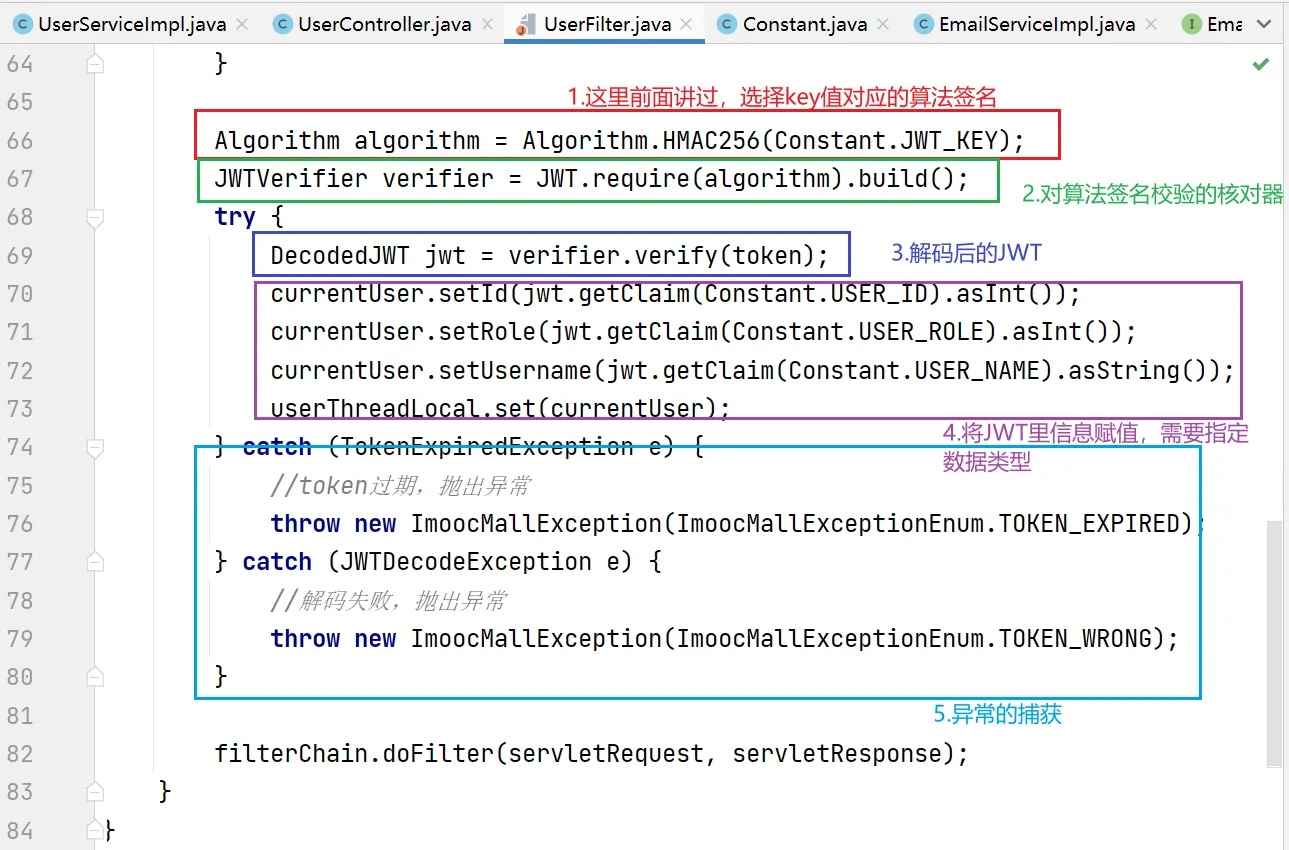Click line number 69 in the gutter
This screenshot has width=1289, height=850.
20,256
